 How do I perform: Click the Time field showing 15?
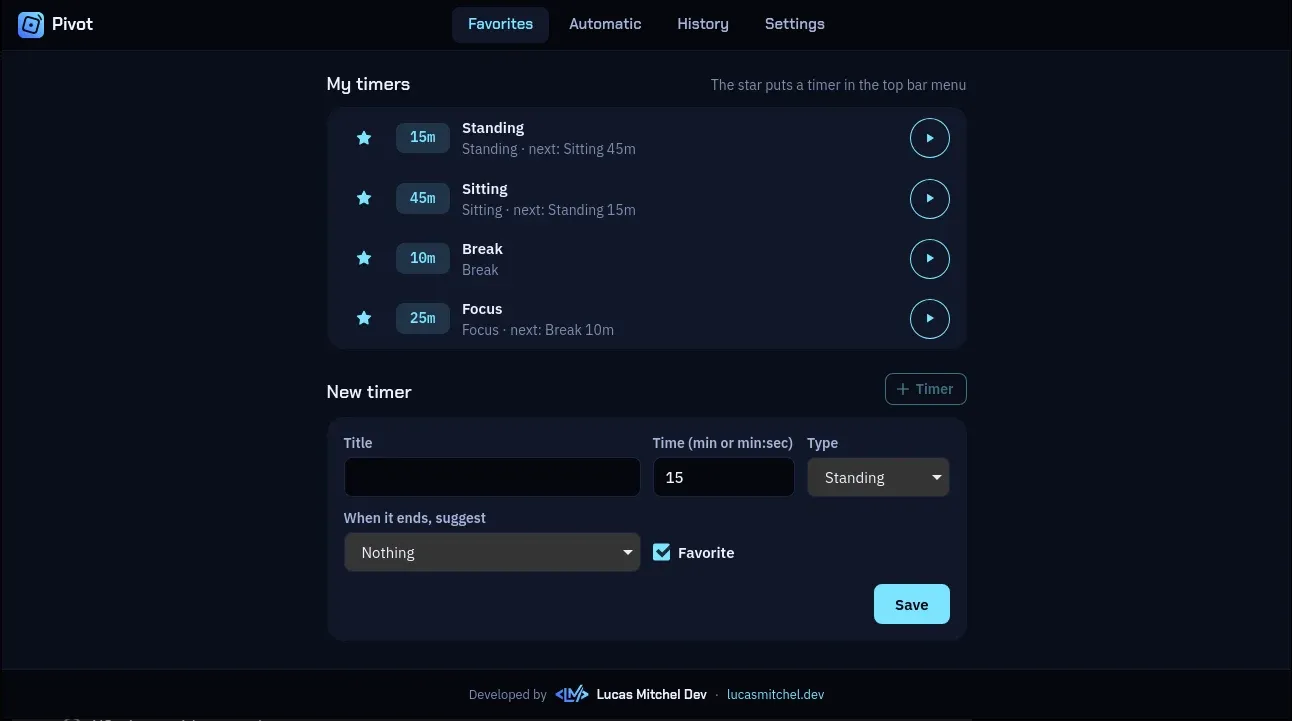[724, 477]
